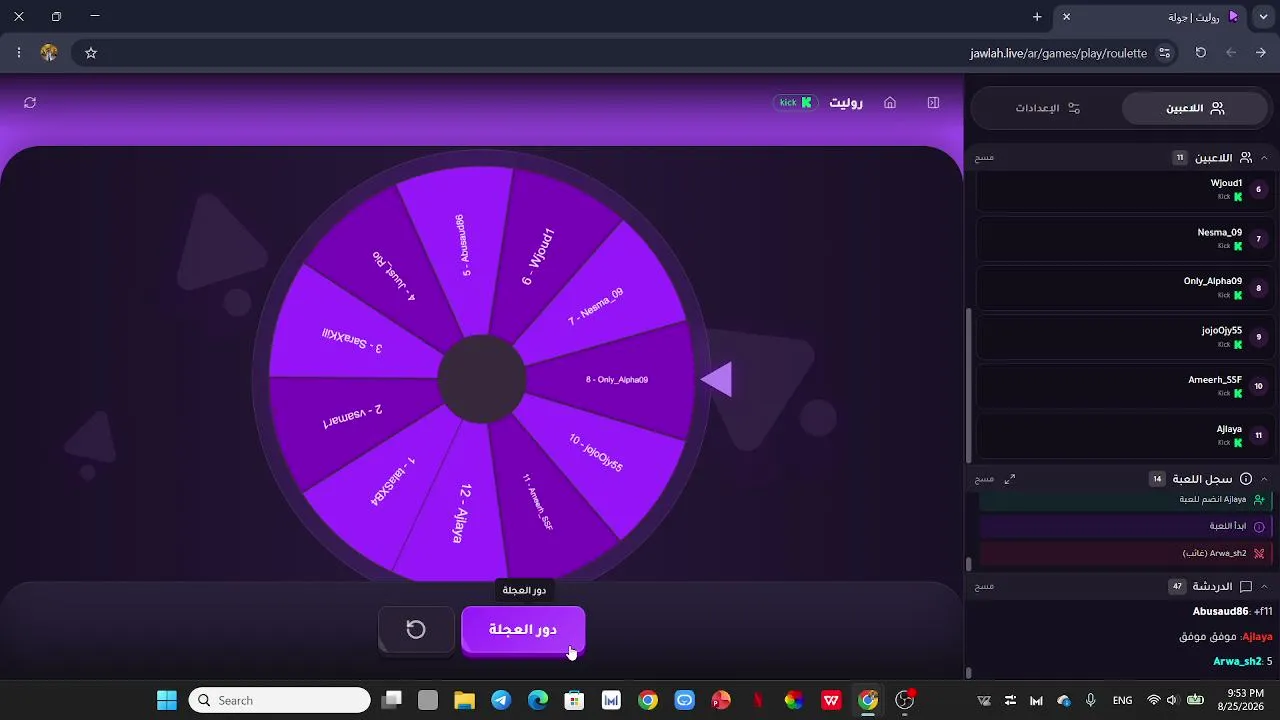Click the info icon beside سجل اللعبة
Image resolution: width=1280 pixels, height=720 pixels.
point(1246,479)
